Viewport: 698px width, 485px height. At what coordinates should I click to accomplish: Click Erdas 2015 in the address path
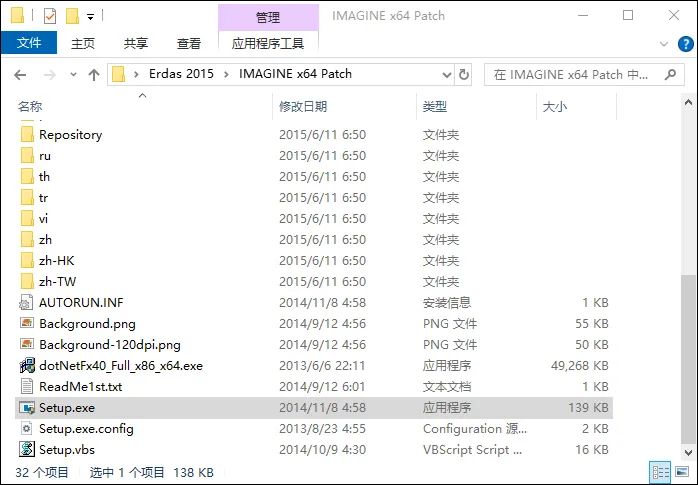pos(181,74)
